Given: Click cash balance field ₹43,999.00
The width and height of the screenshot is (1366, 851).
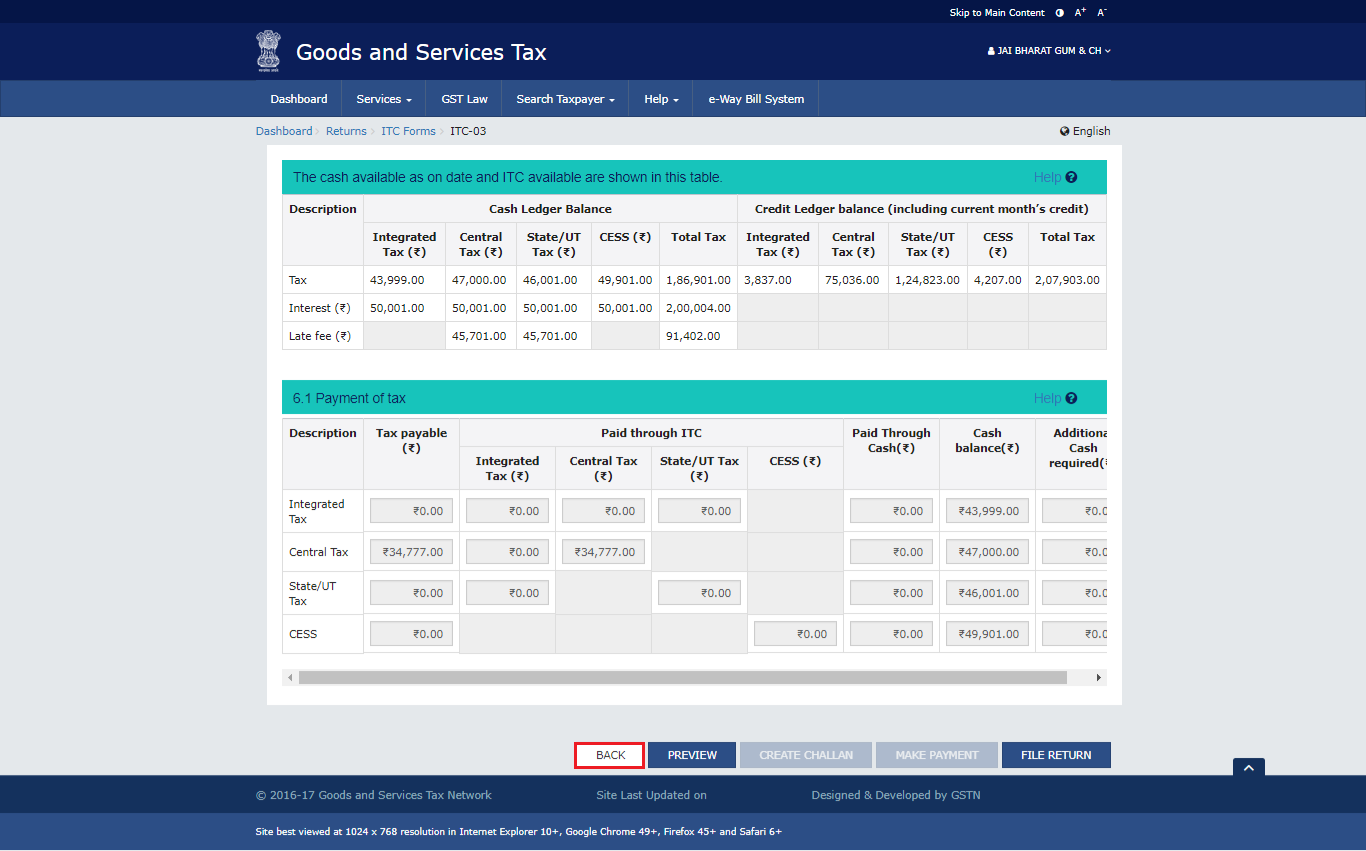Looking at the screenshot, I should tap(987, 511).
